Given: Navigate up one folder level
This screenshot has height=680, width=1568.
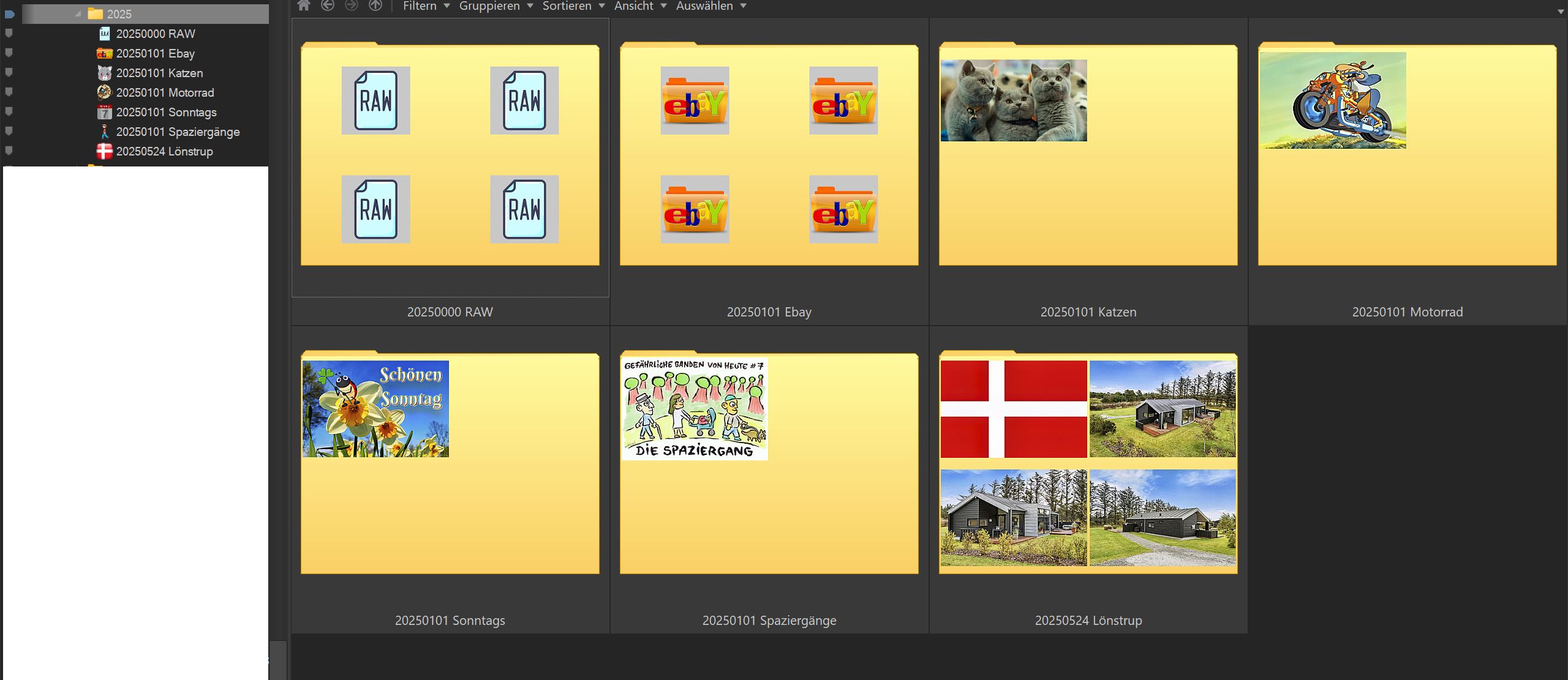Looking at the screenshot, I should click(375, 6).
